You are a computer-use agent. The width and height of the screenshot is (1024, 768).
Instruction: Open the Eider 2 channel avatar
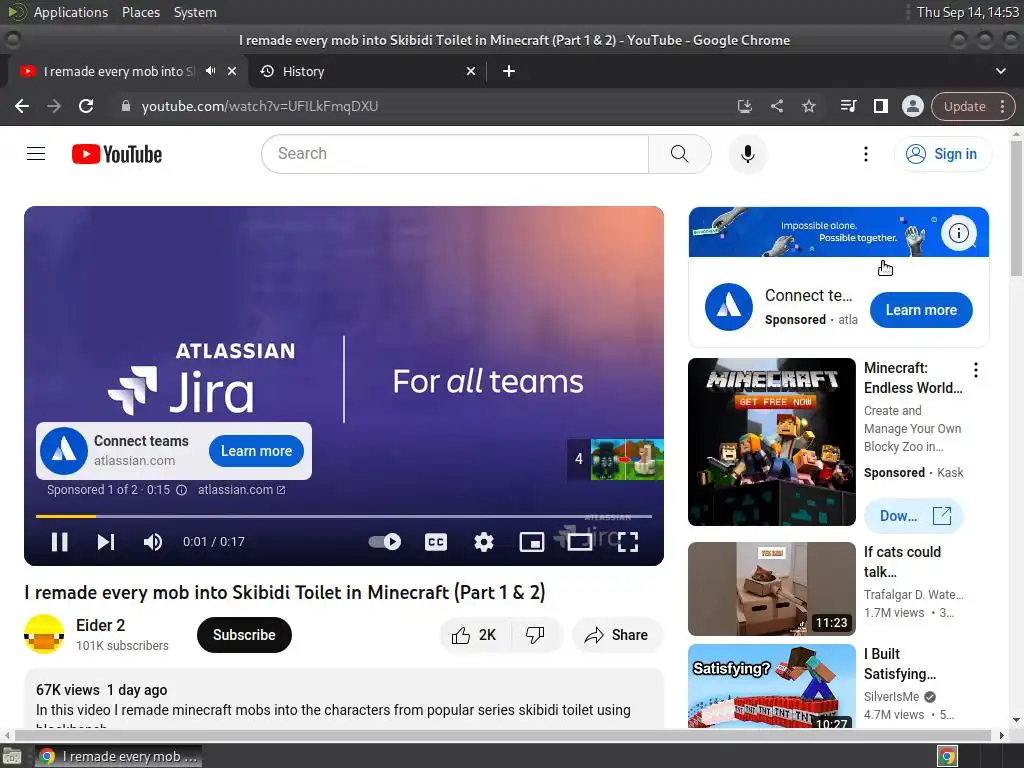point(44,634)
